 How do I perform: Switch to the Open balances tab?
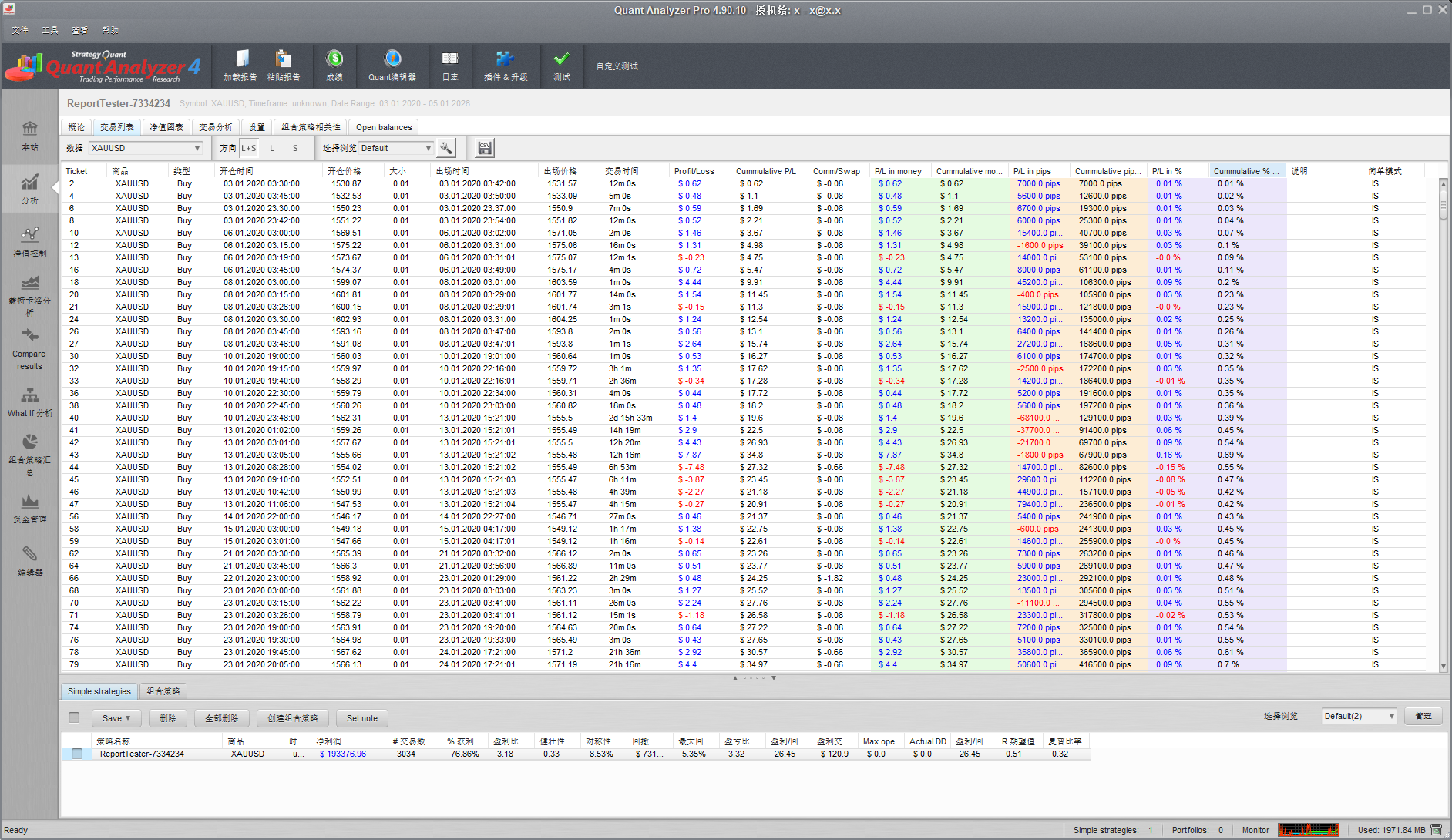pos(384,127)
